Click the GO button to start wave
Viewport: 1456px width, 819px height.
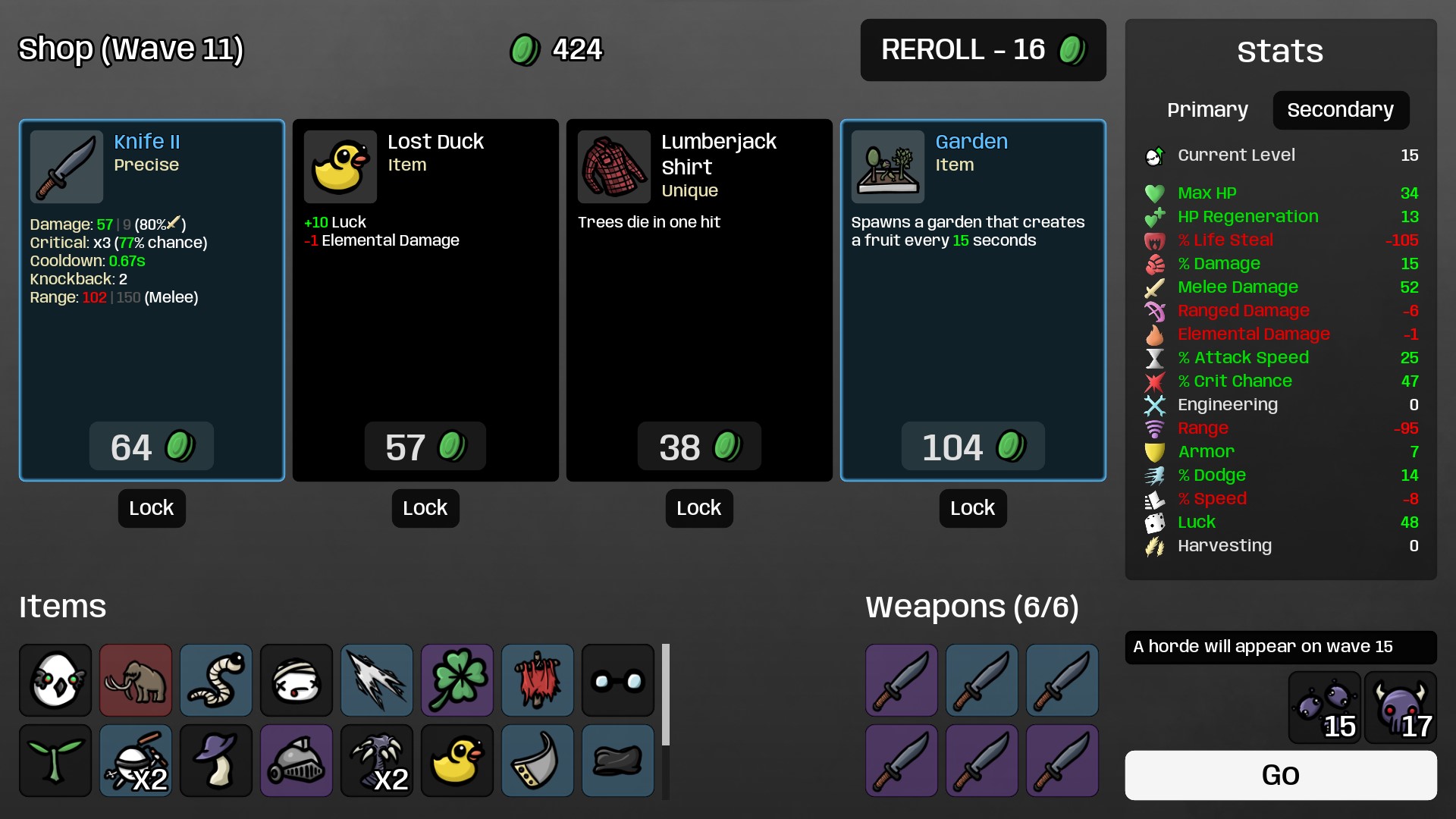tap(1281, 775)
